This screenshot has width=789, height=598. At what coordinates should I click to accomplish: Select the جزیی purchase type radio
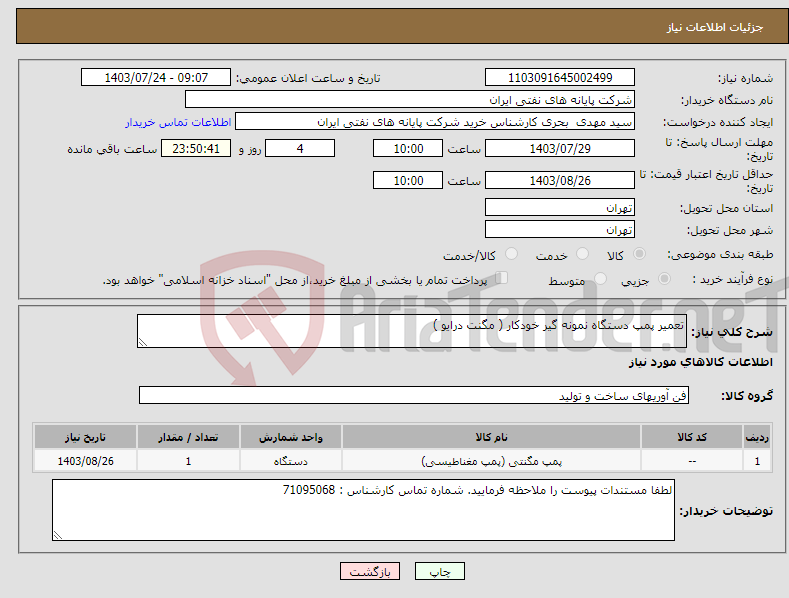[664, 279]
